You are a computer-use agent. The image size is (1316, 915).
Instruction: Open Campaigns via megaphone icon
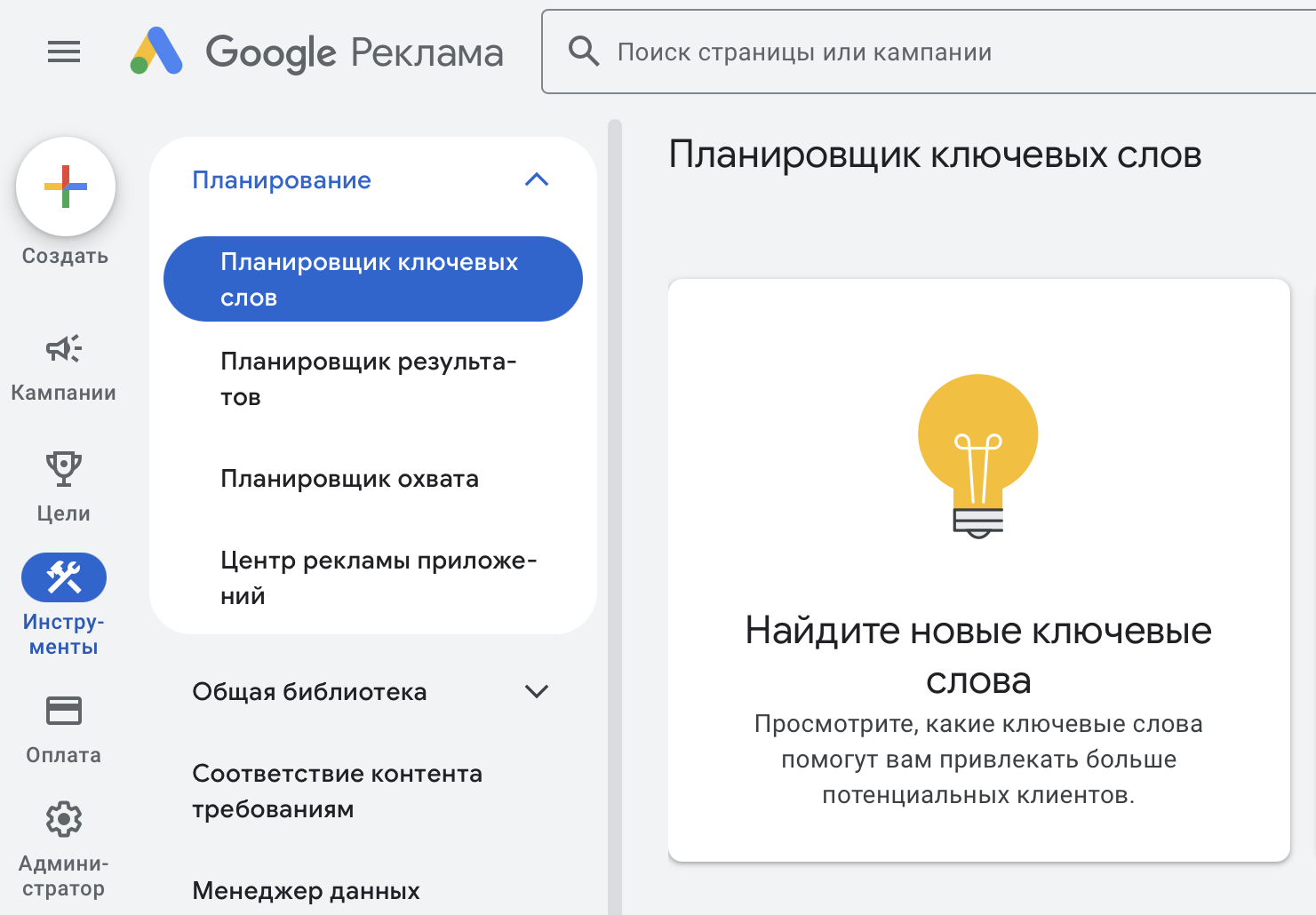point(64,348)
